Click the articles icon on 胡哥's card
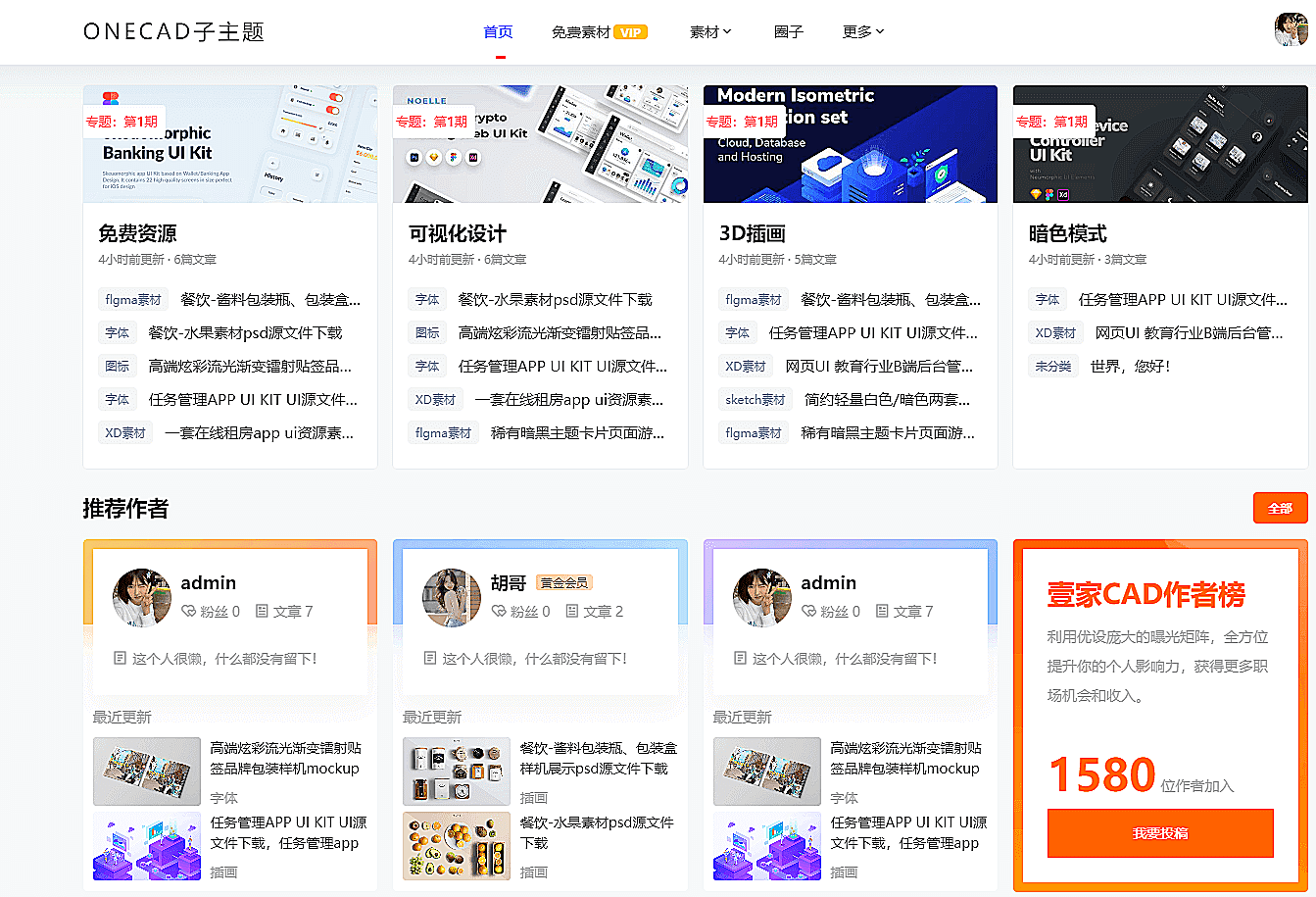Viewport: 1316px width, 897px height. point(572,611)
